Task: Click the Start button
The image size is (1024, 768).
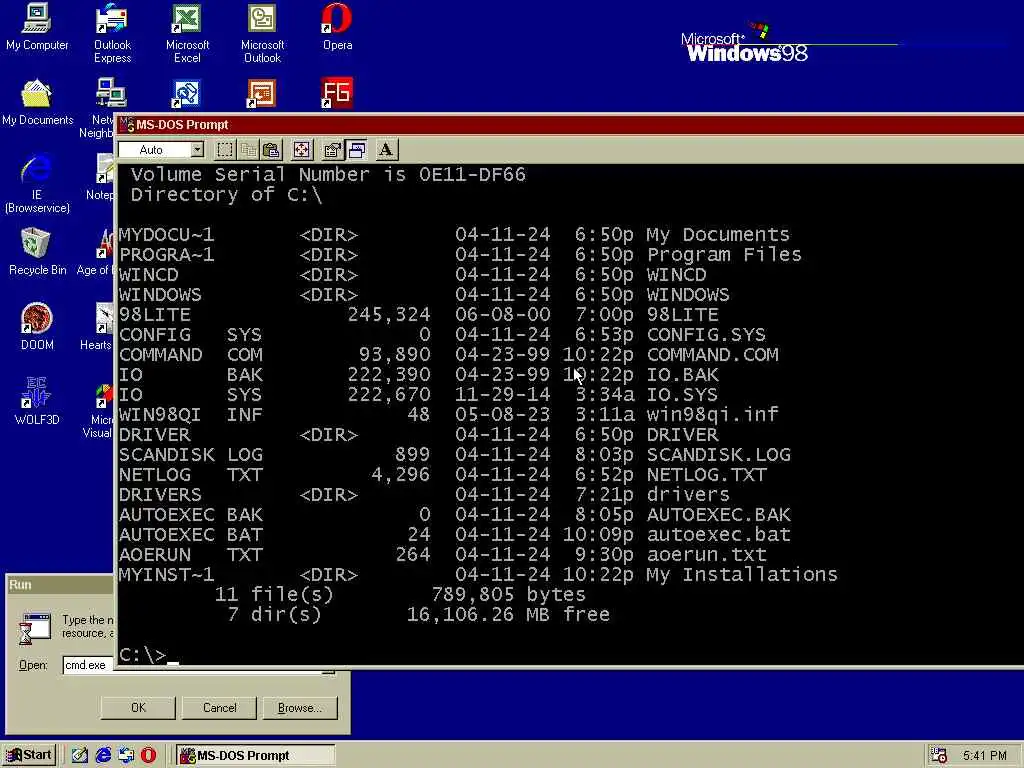Action: [29, 755]
